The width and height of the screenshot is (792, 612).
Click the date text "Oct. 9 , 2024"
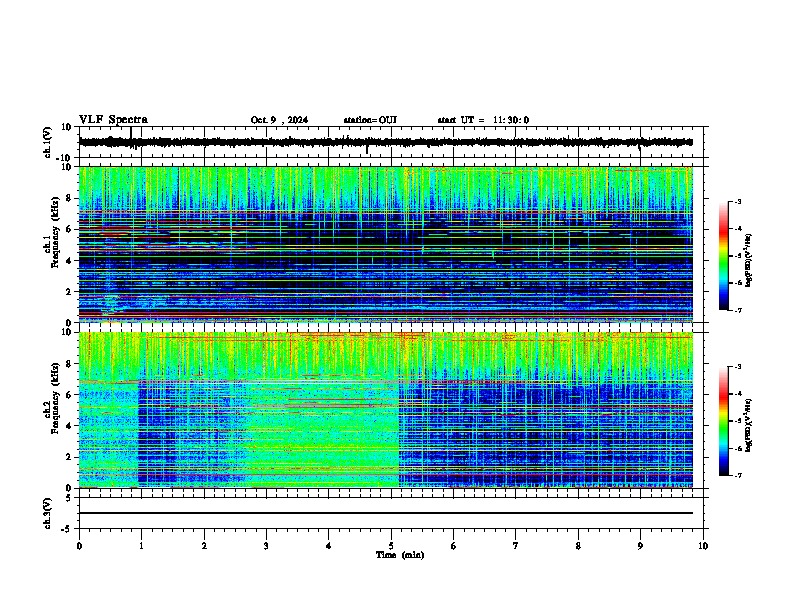coord(279,120)
